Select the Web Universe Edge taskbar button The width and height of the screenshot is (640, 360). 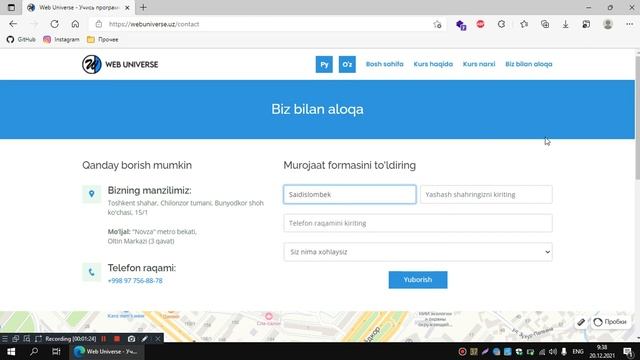(107, 351)
